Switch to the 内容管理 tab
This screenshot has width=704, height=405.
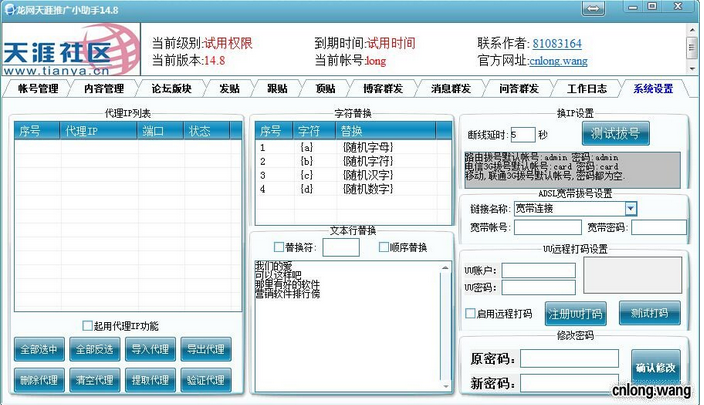(x=104, y=88)
